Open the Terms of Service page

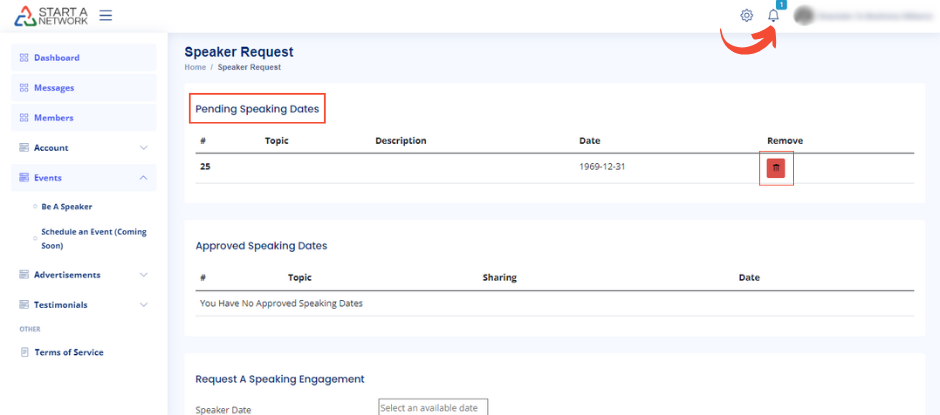[69, 352]
